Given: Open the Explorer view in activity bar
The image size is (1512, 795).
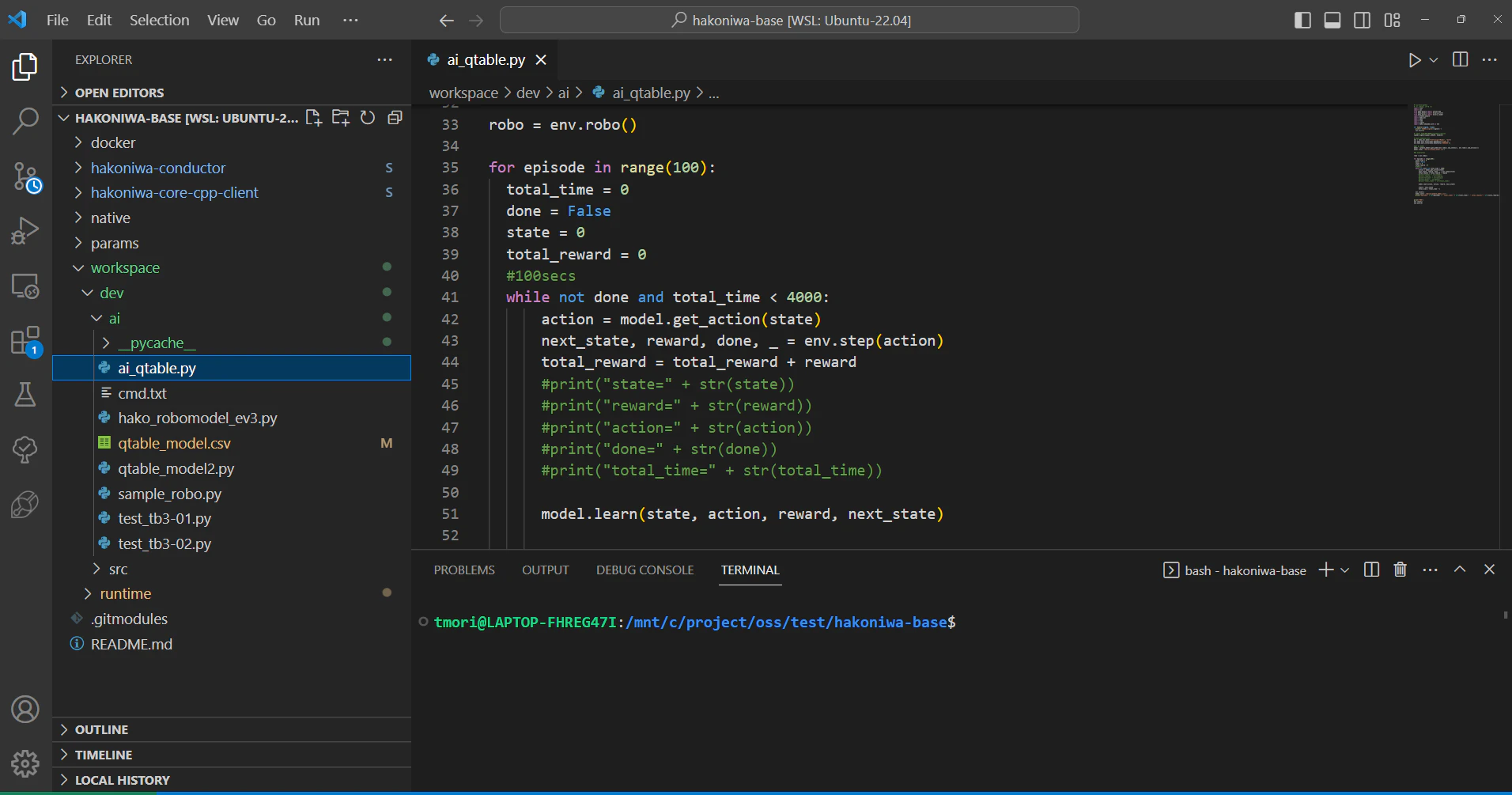Looking at the screenshot, I should tap(25, 67).
